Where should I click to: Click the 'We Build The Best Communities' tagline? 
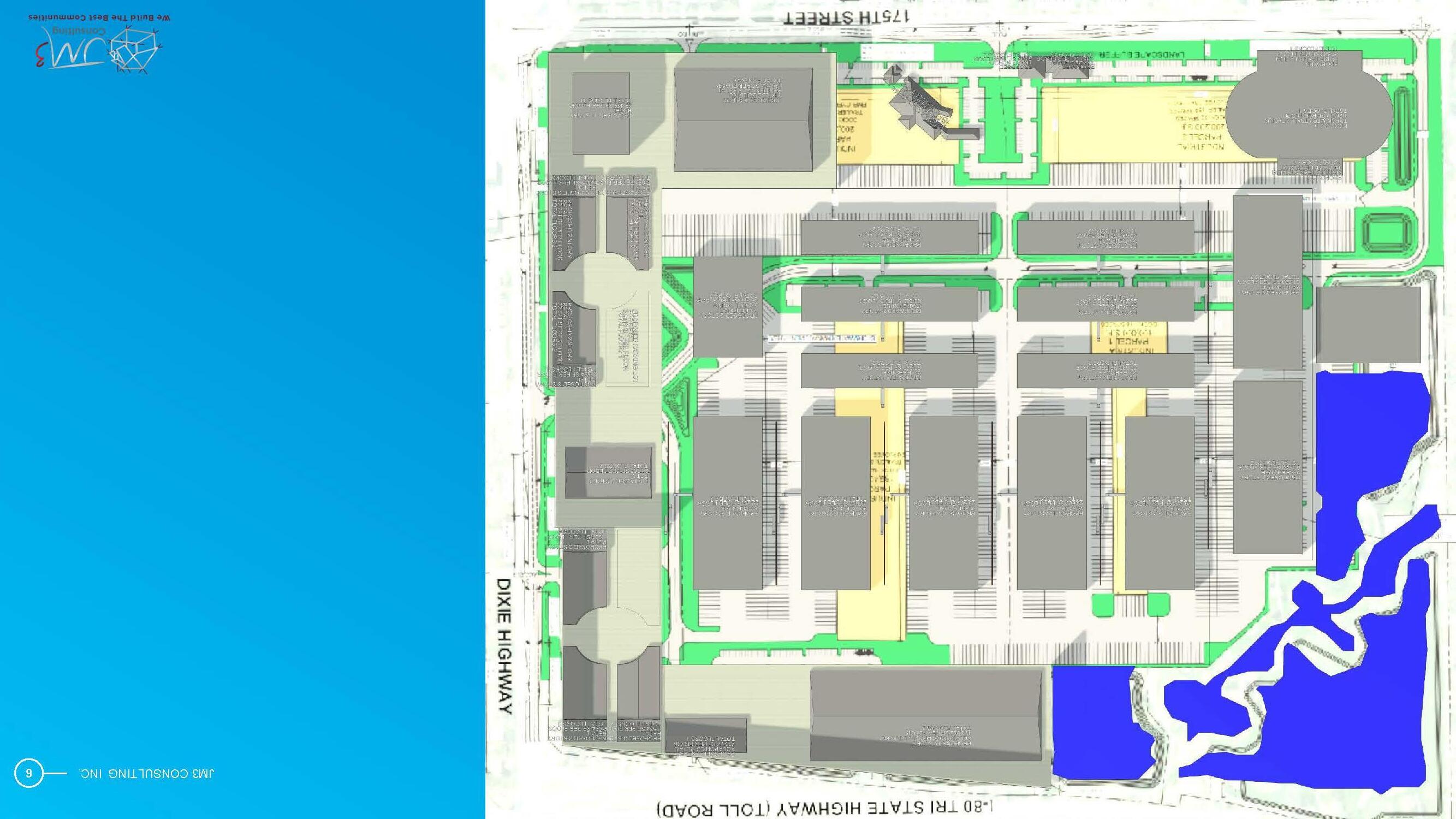click(99, 17)
